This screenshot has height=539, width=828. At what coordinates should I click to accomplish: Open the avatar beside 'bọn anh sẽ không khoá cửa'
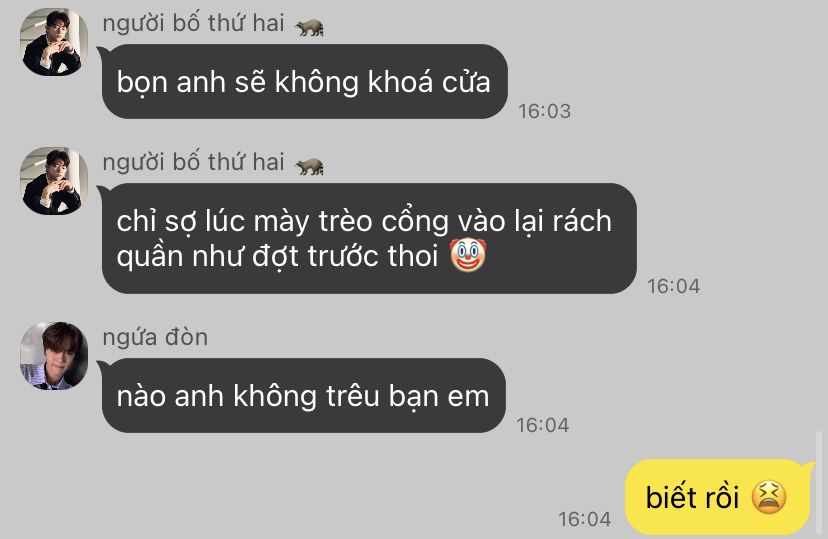pyautogui.click(x=54, y=42)
